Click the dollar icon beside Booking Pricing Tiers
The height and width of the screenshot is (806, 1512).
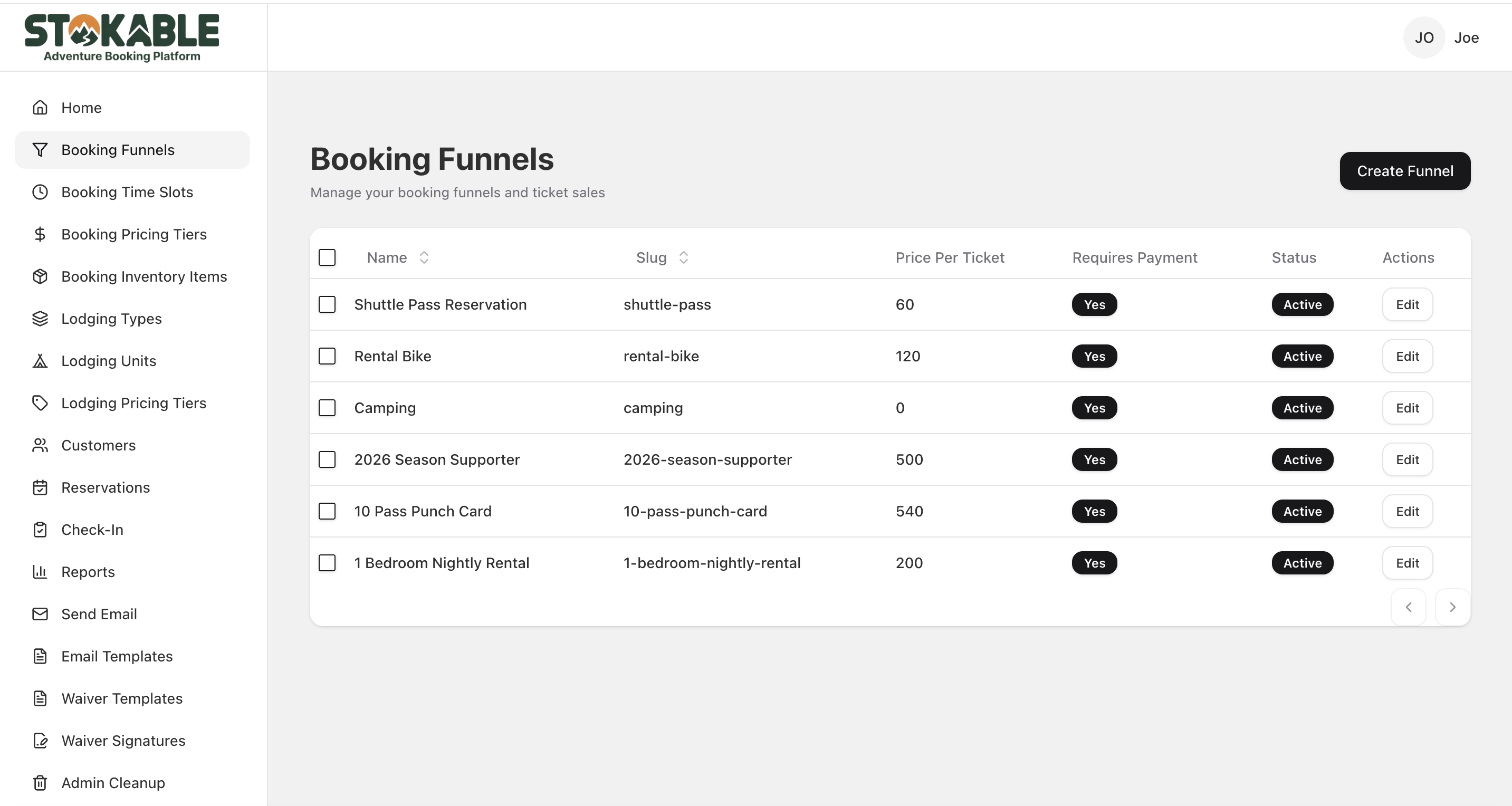click(x=40, y=234)
